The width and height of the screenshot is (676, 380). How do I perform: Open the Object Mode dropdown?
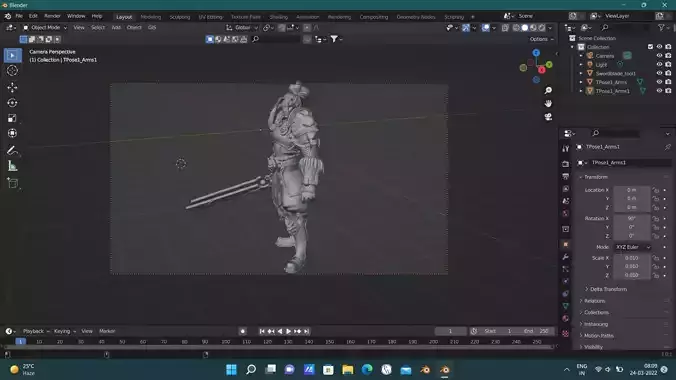coord(45,28)
